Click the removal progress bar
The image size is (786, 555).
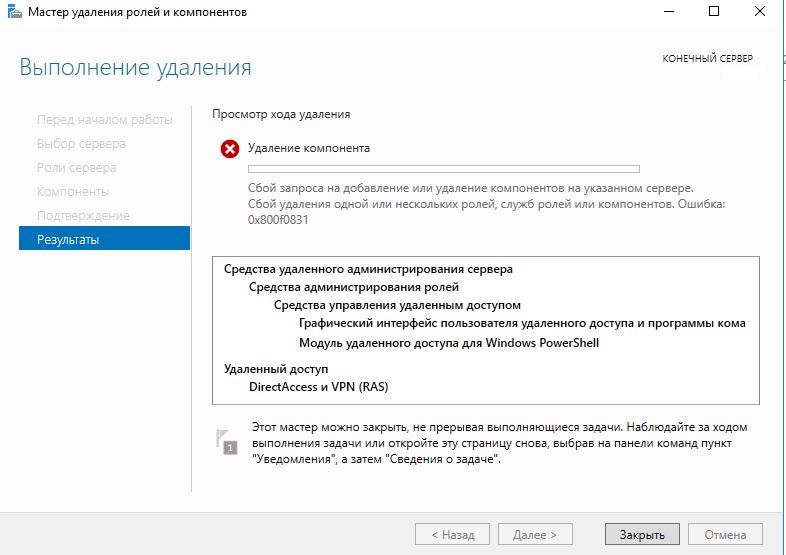pyautogui.click(x=443, y=169)
